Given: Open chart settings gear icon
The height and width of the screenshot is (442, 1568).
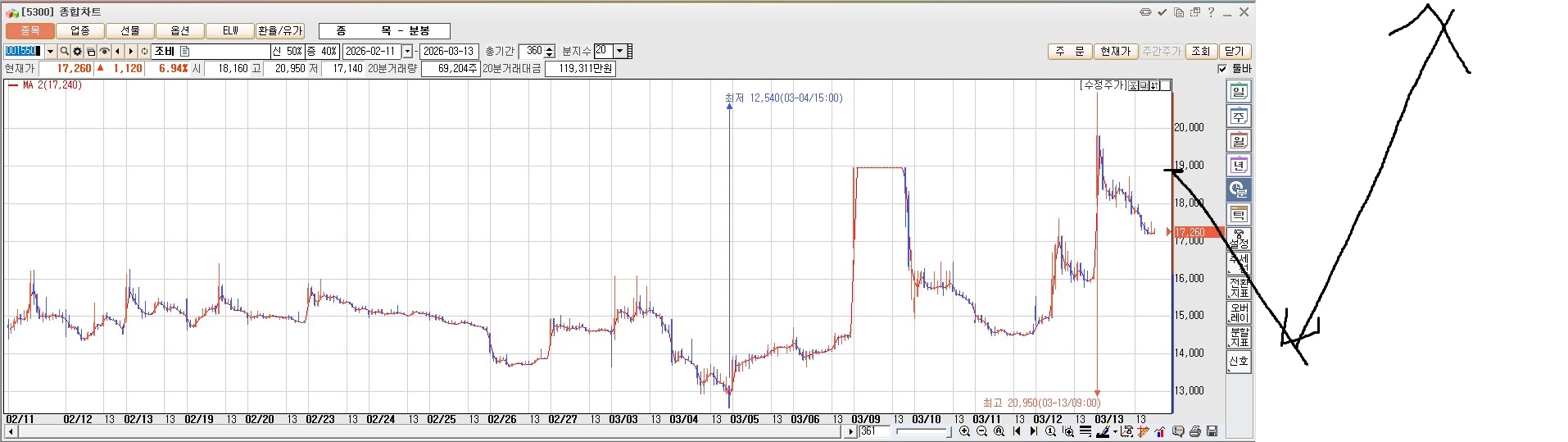Looking at the screenshot, I should point(78,51).
